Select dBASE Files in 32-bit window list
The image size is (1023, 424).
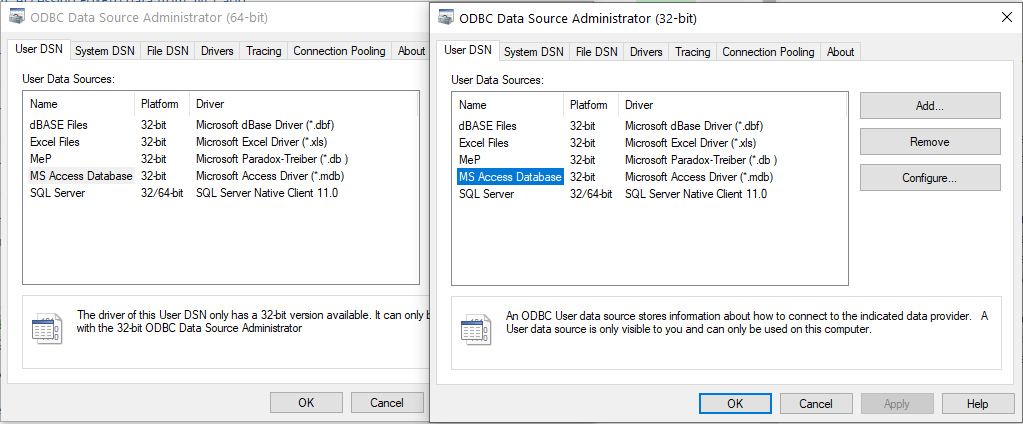tap(487, 126)
